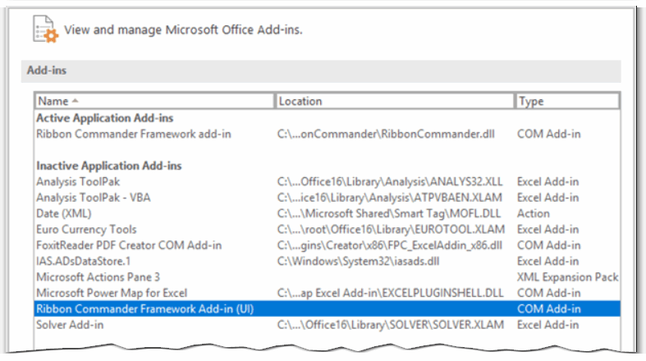Click the EUROTOOL.XLAM location path
Screen dimensions: 646x361
(391, 230)
